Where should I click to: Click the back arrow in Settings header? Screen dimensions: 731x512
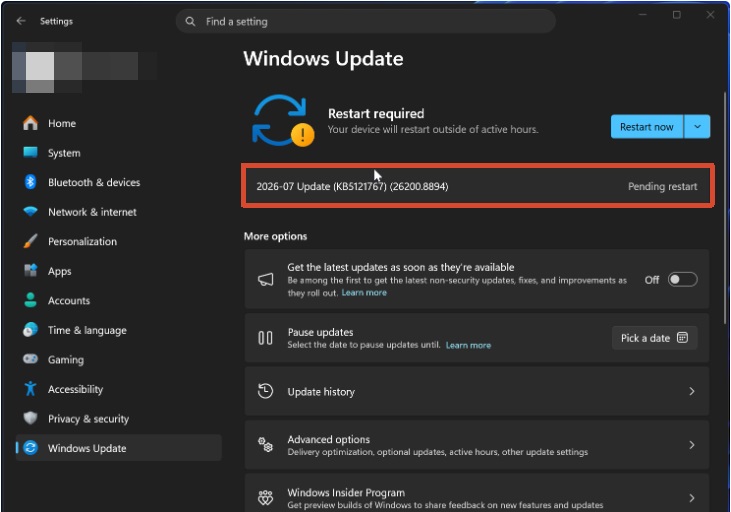coord(21,21)
